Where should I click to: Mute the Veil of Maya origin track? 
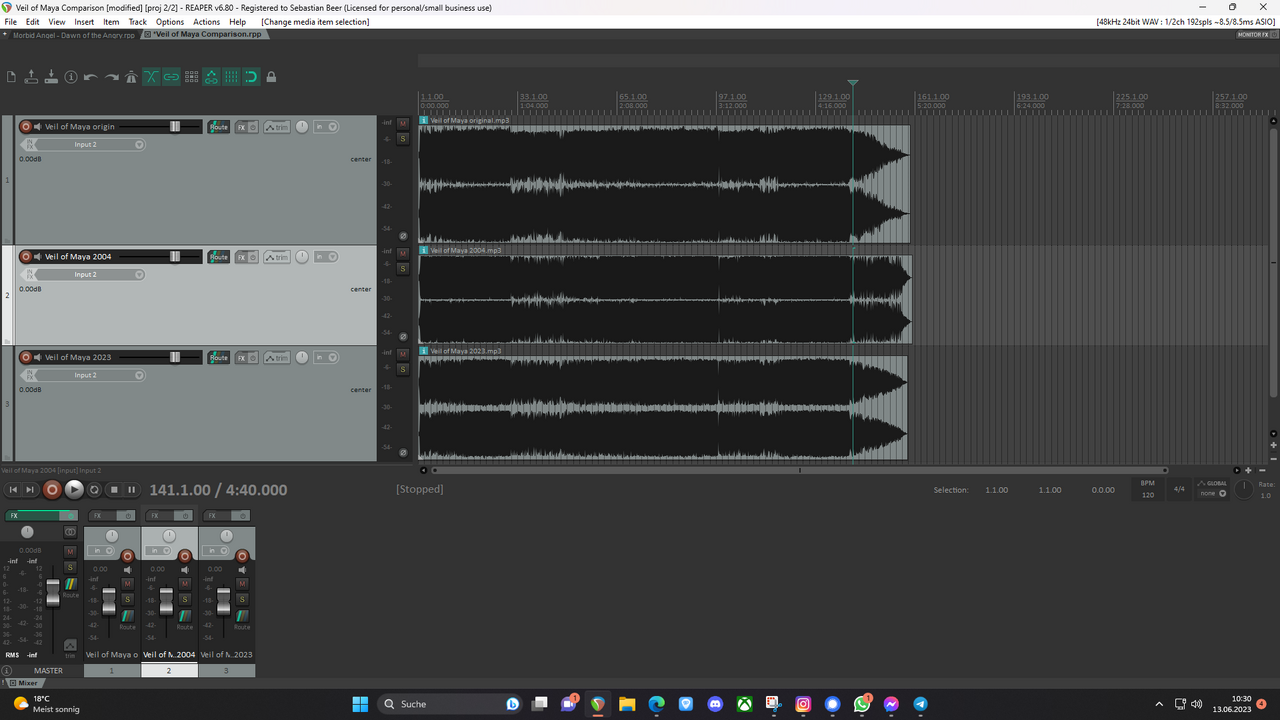(403, 123)
